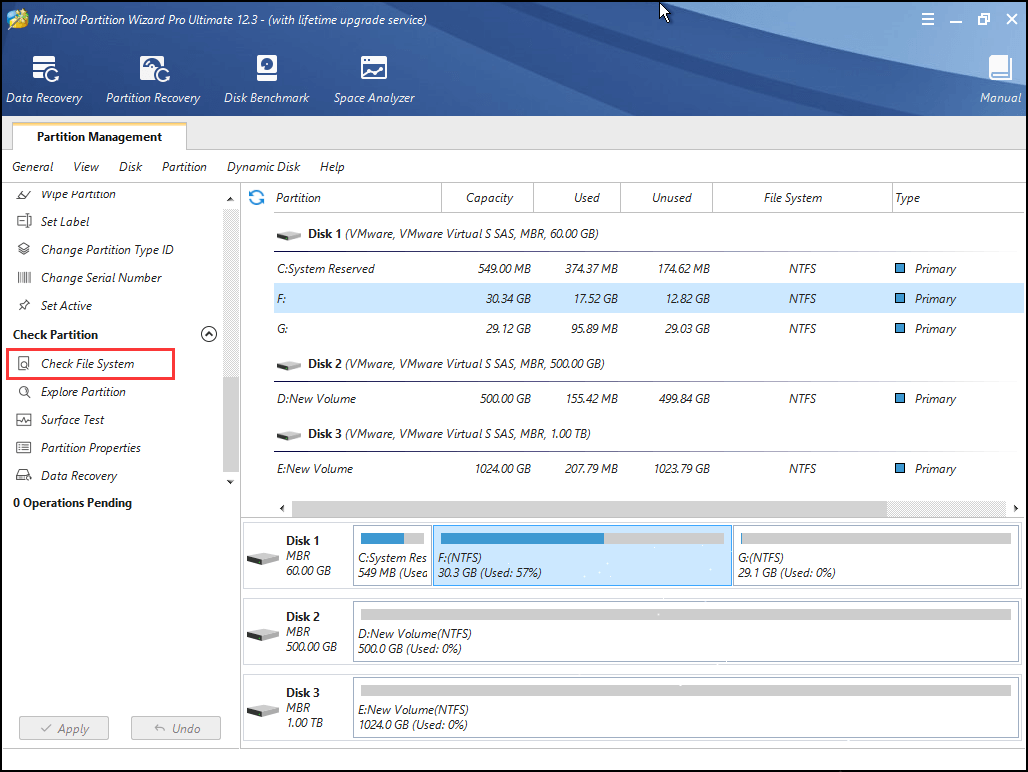Click the Change Serial Number barcode icon
Viewport: 1028px width, 772px height.
(24, 277)
